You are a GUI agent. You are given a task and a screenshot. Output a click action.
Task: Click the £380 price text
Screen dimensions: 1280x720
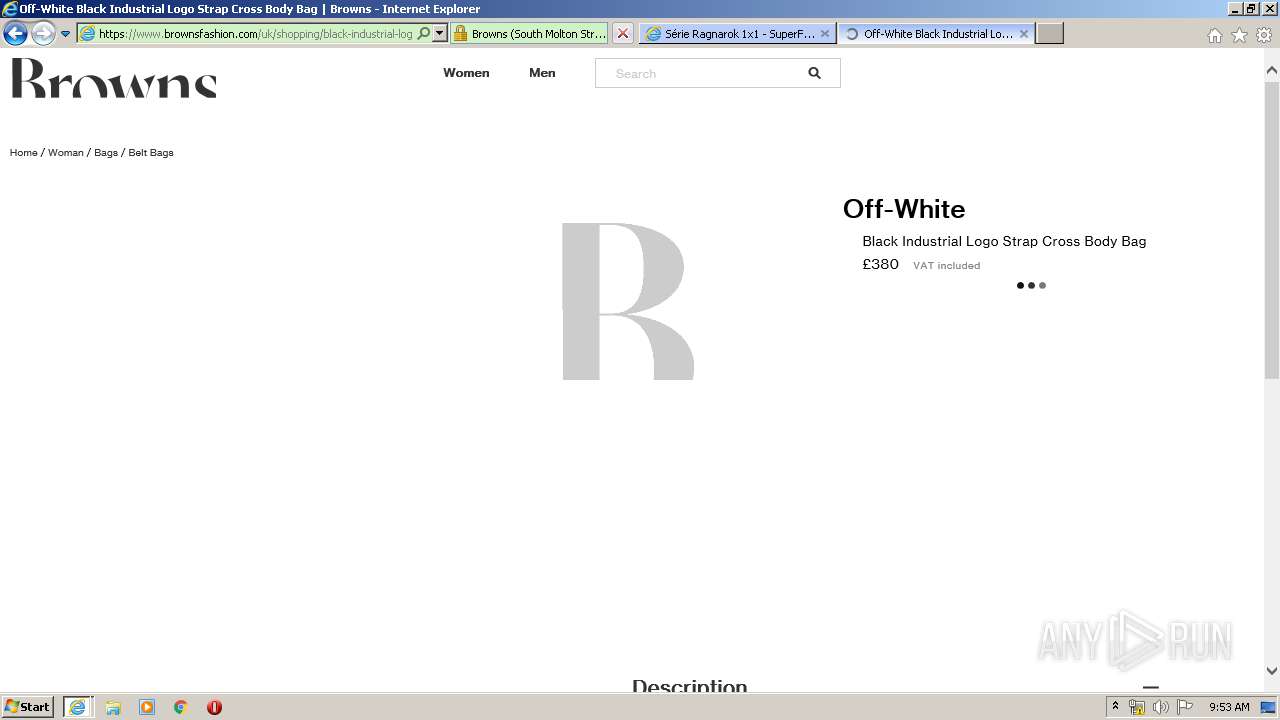pyautogui.click(x=881, y=264)
